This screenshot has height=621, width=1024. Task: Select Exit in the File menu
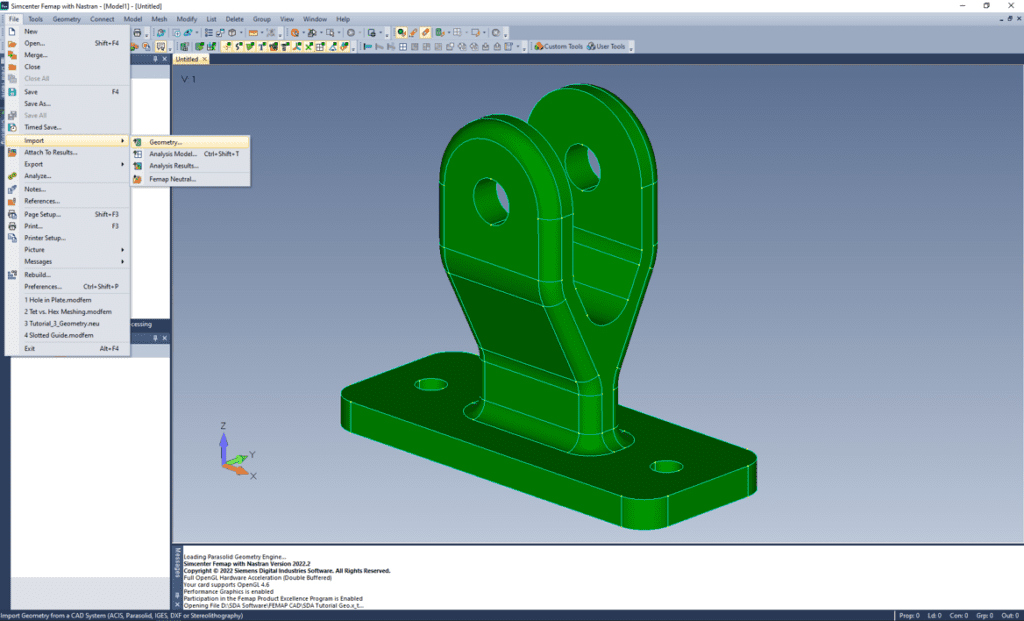68,349
